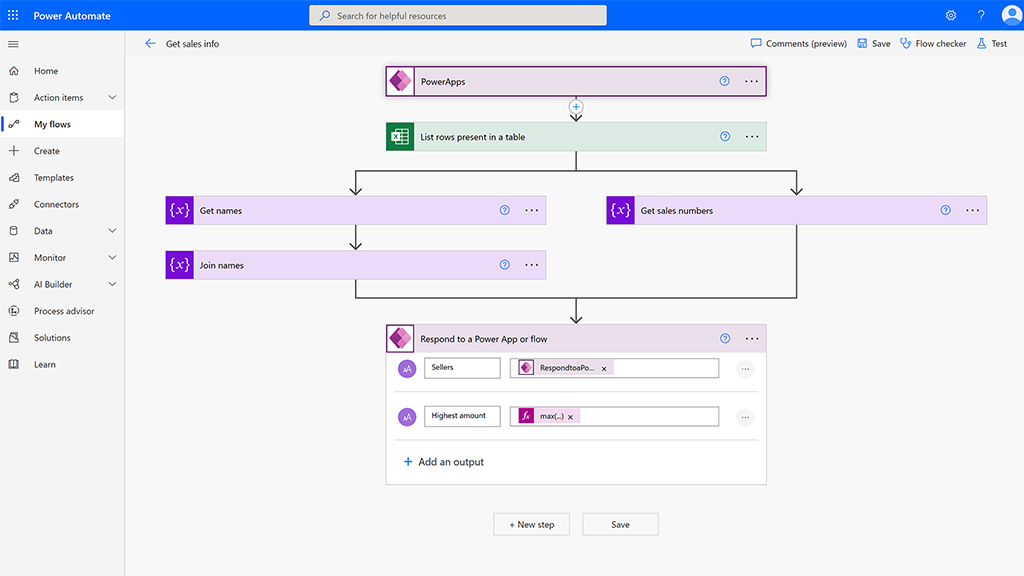Open help for Respond to a Power App
This screenshot has width=1024, height=576.
click(725, 338)
